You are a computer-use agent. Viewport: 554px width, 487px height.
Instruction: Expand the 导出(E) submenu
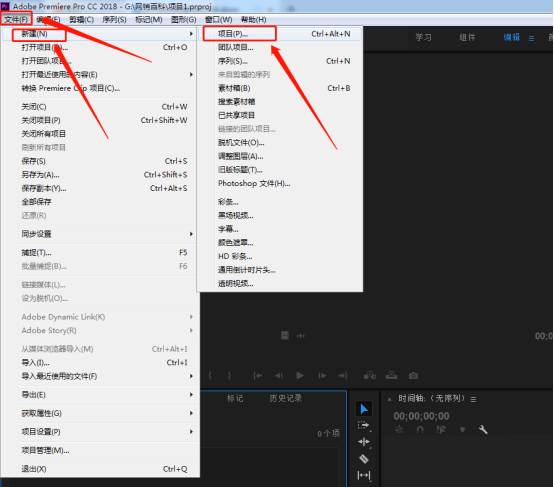tap(99, 395)
